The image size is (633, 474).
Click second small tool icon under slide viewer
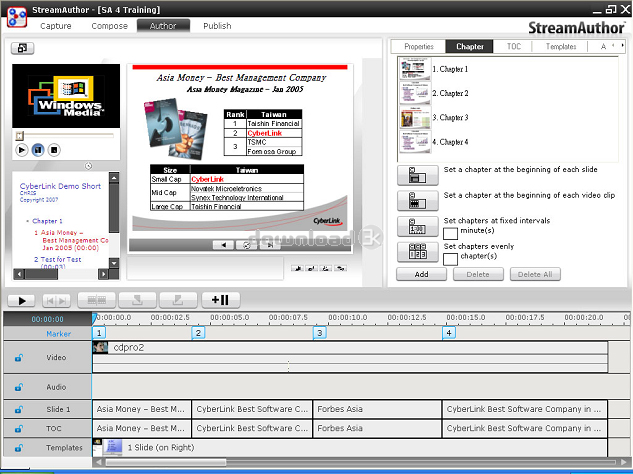(312, 268)
